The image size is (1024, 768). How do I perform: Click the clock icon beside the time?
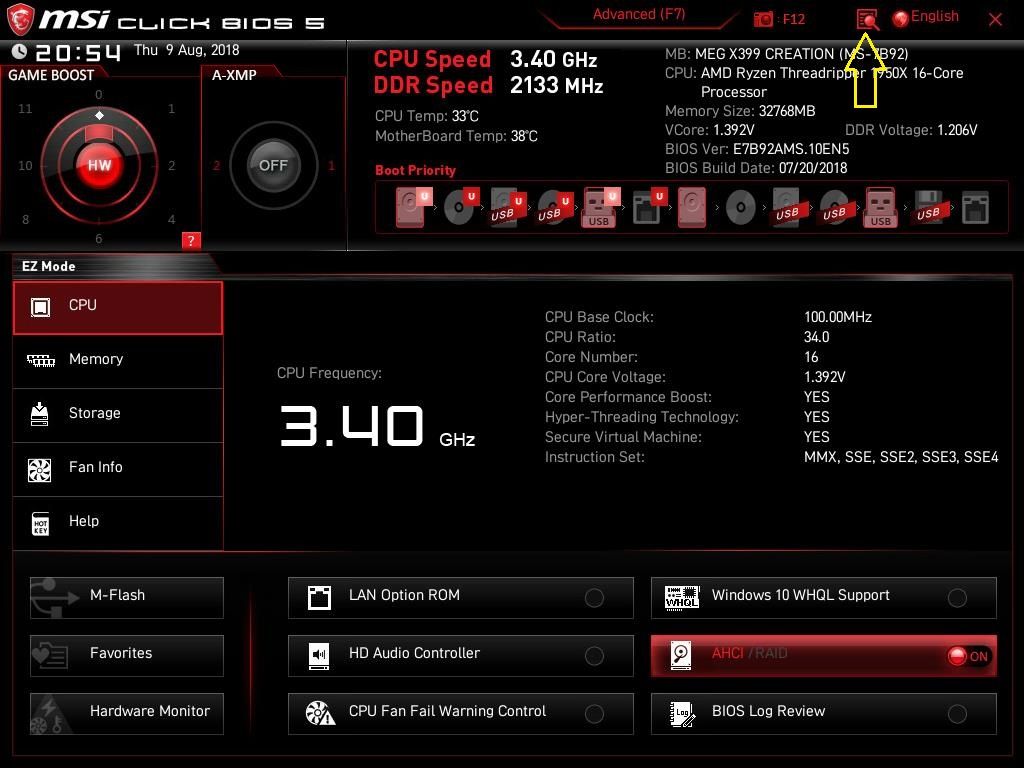pyautogui.click(x=20, y=51)
